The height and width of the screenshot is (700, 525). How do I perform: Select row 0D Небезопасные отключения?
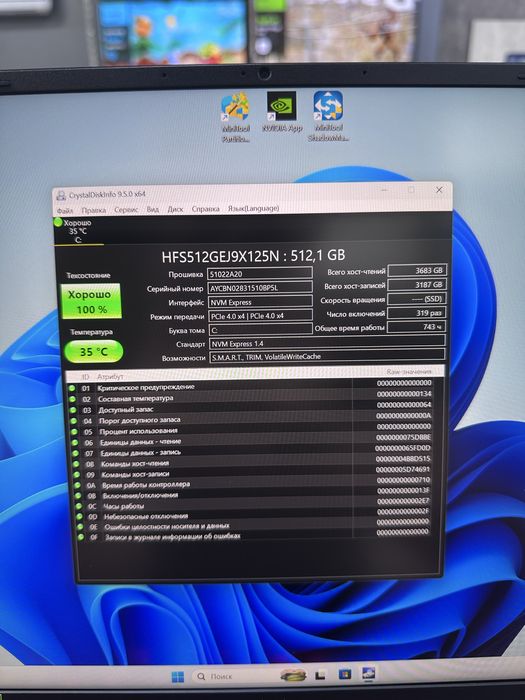point(258,516)
